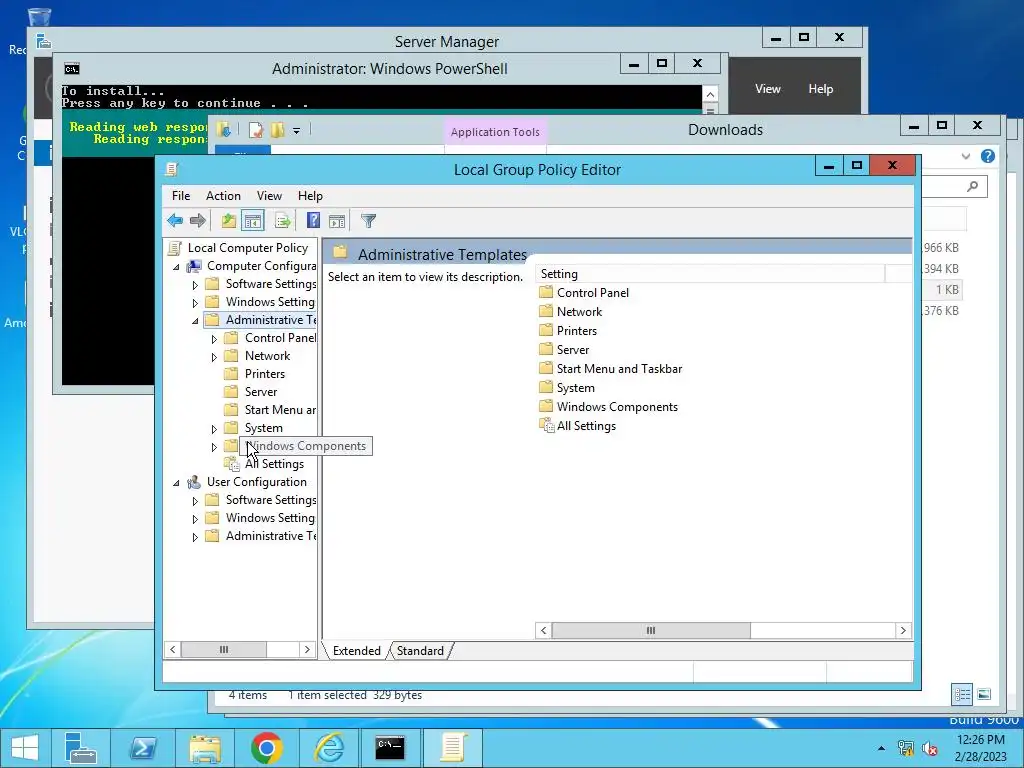Click the Downloads window search box
The image size is (1024, 768).
955,186
